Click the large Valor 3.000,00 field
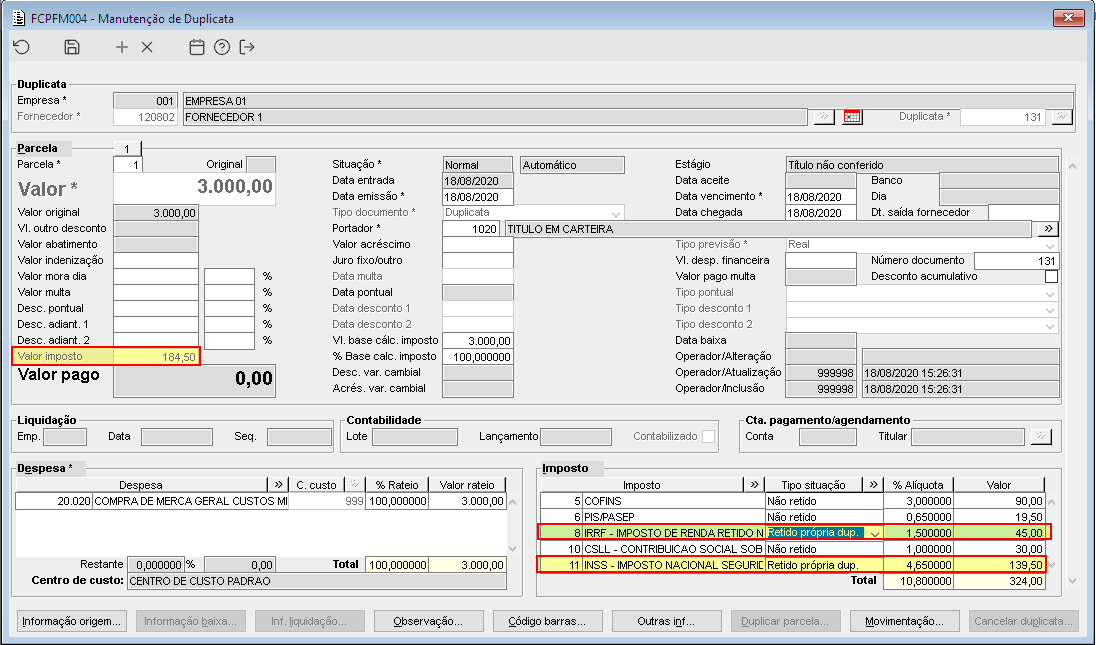This screenshot has width=1096, height=645. tap(194, 189)
